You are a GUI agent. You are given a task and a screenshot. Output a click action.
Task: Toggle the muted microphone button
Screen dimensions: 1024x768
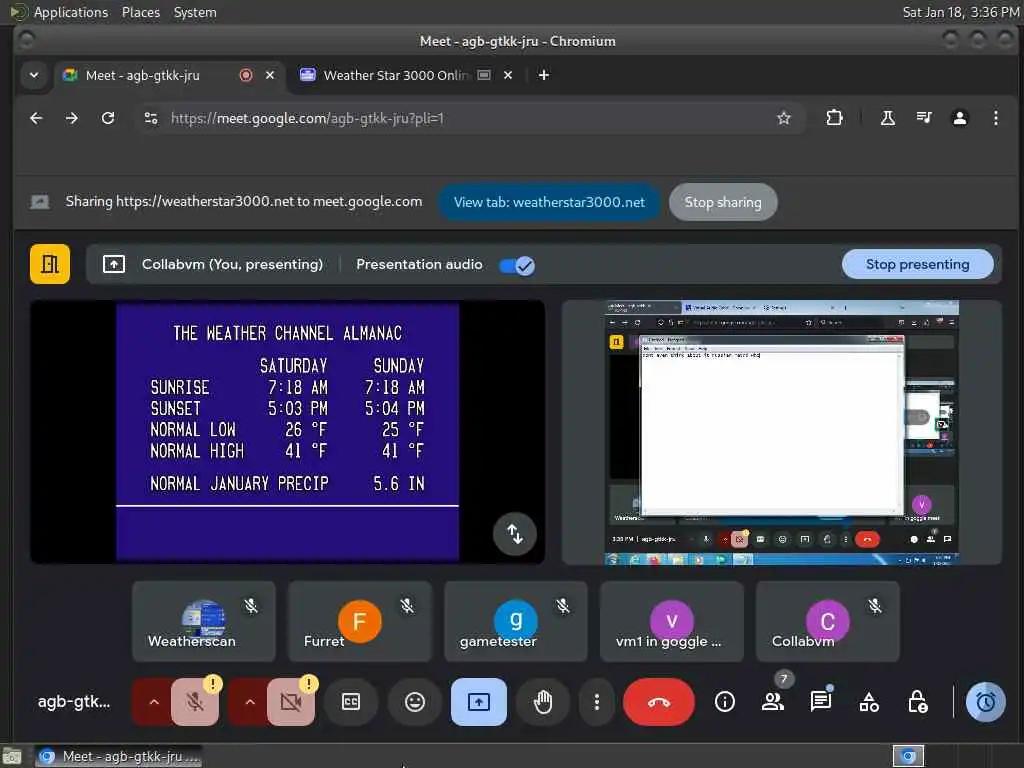point(195,702)
